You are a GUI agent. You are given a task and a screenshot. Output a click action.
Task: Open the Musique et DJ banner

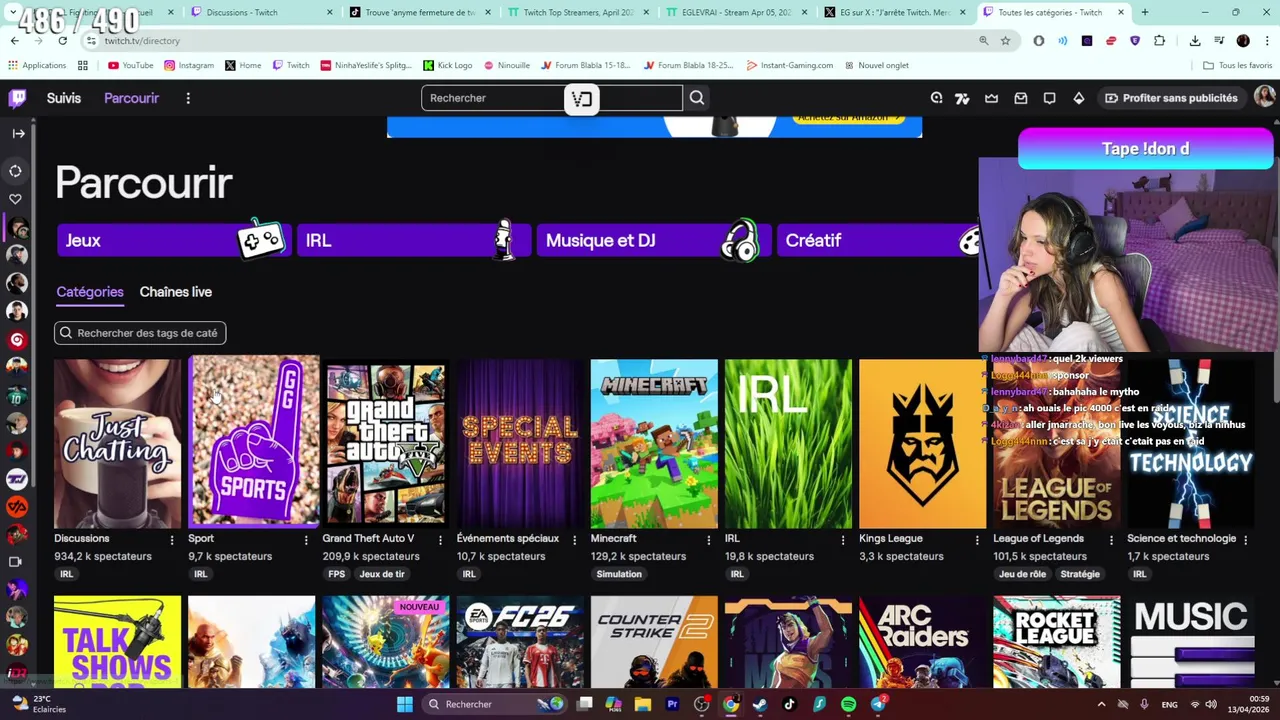pyautogui.click(x=653, y=240)
